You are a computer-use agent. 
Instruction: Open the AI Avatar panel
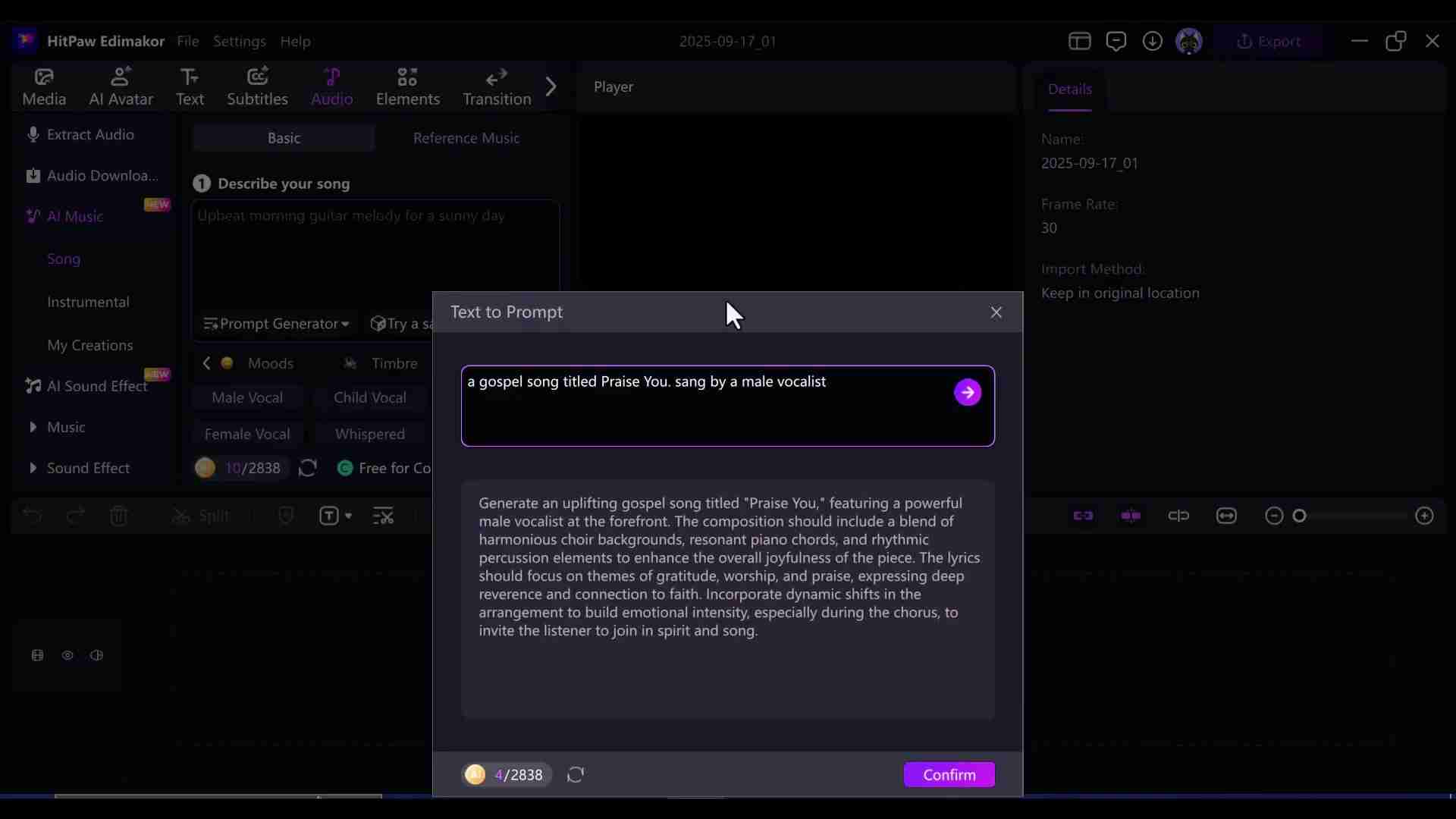coord(121,86)
